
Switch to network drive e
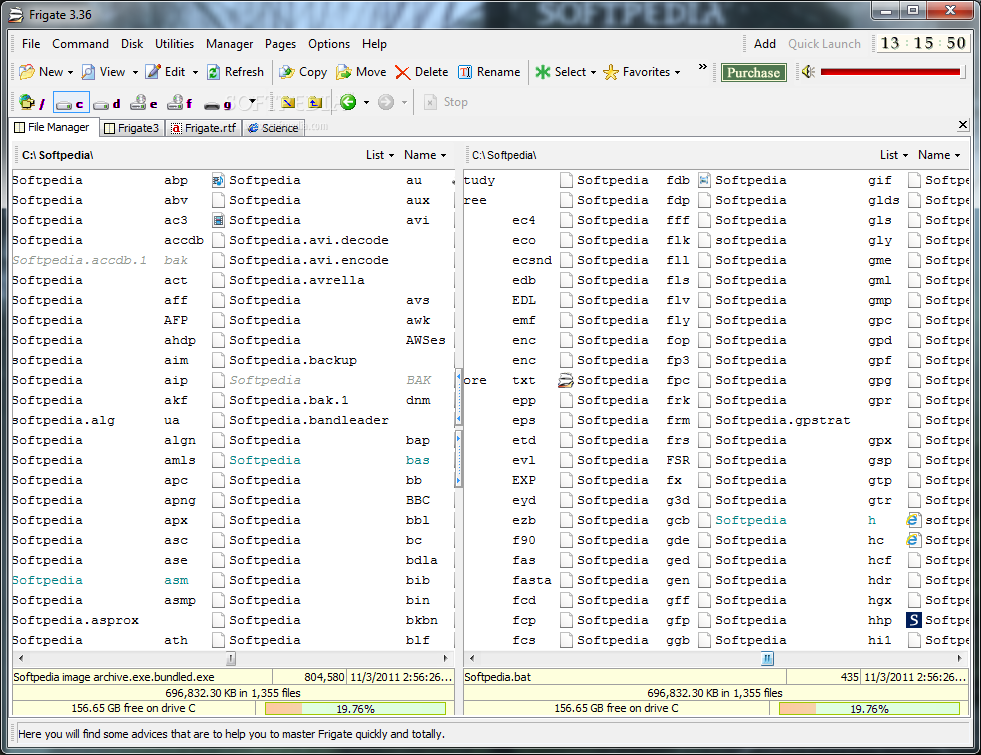pos(144,103)
